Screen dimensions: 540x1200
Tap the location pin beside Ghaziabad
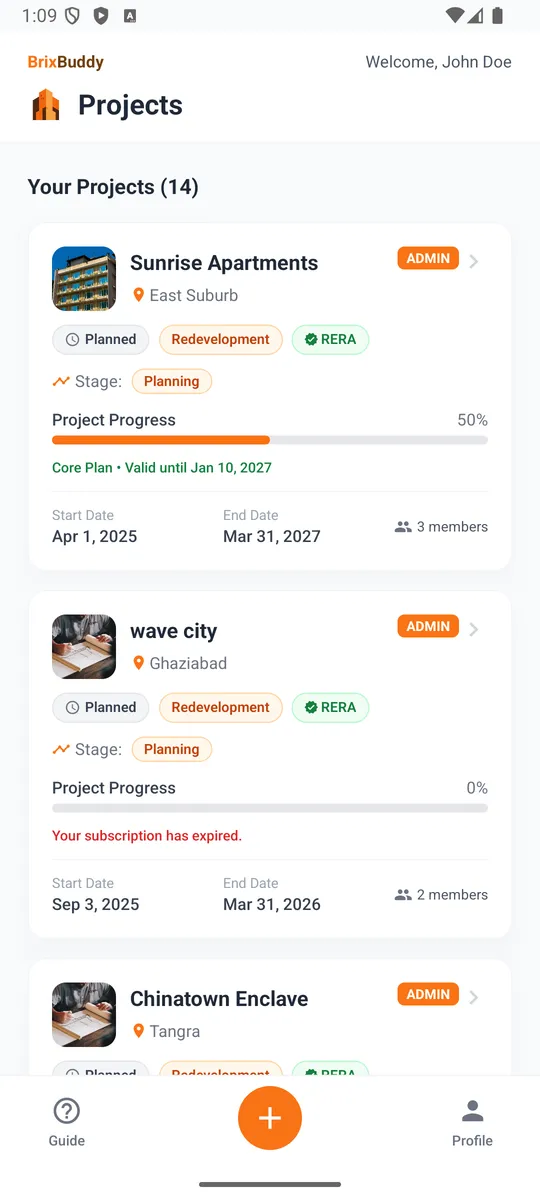(138, 663)
